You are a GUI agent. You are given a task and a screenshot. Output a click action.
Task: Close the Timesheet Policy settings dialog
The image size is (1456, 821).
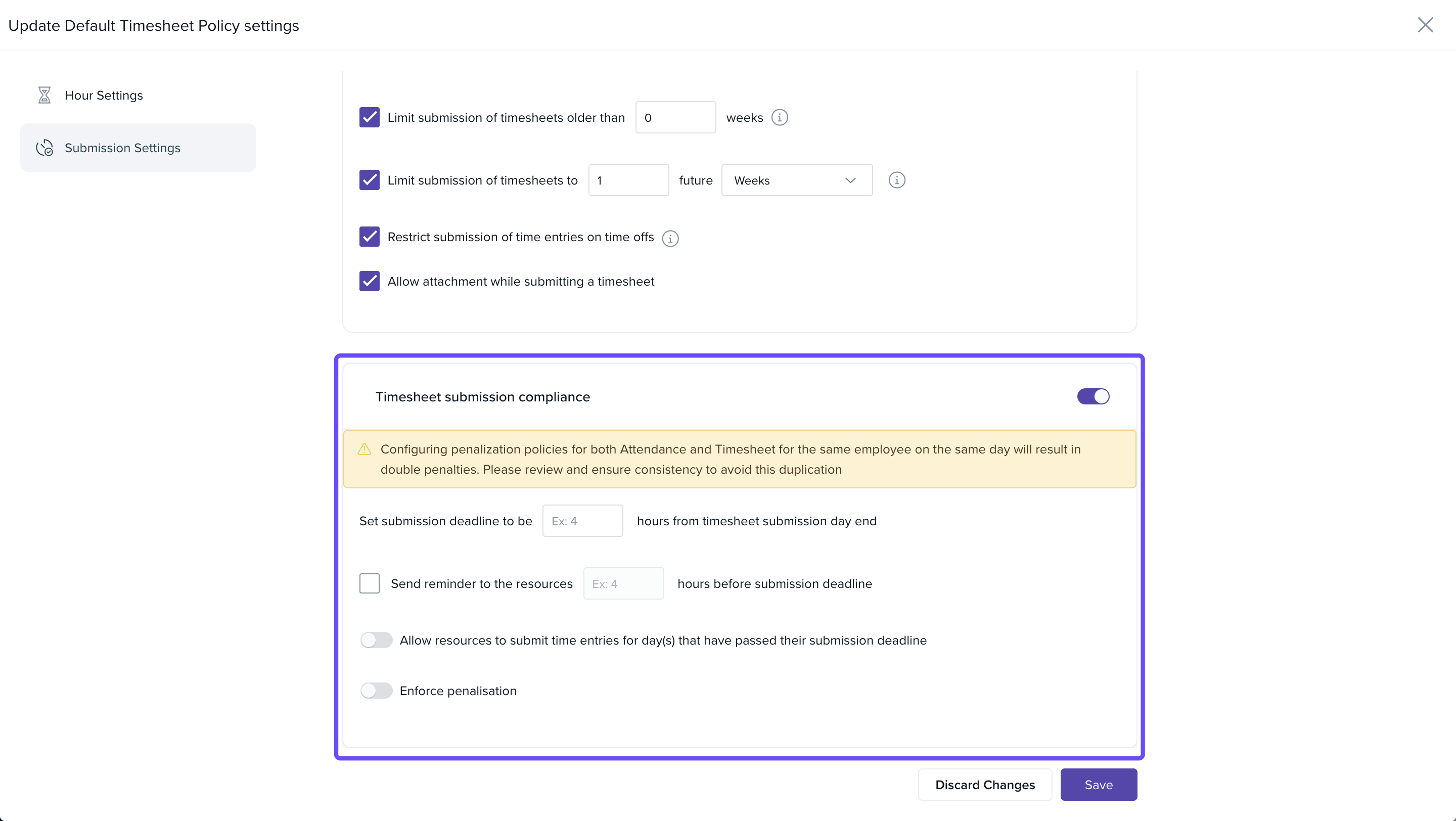click(x=1425, y=25)
